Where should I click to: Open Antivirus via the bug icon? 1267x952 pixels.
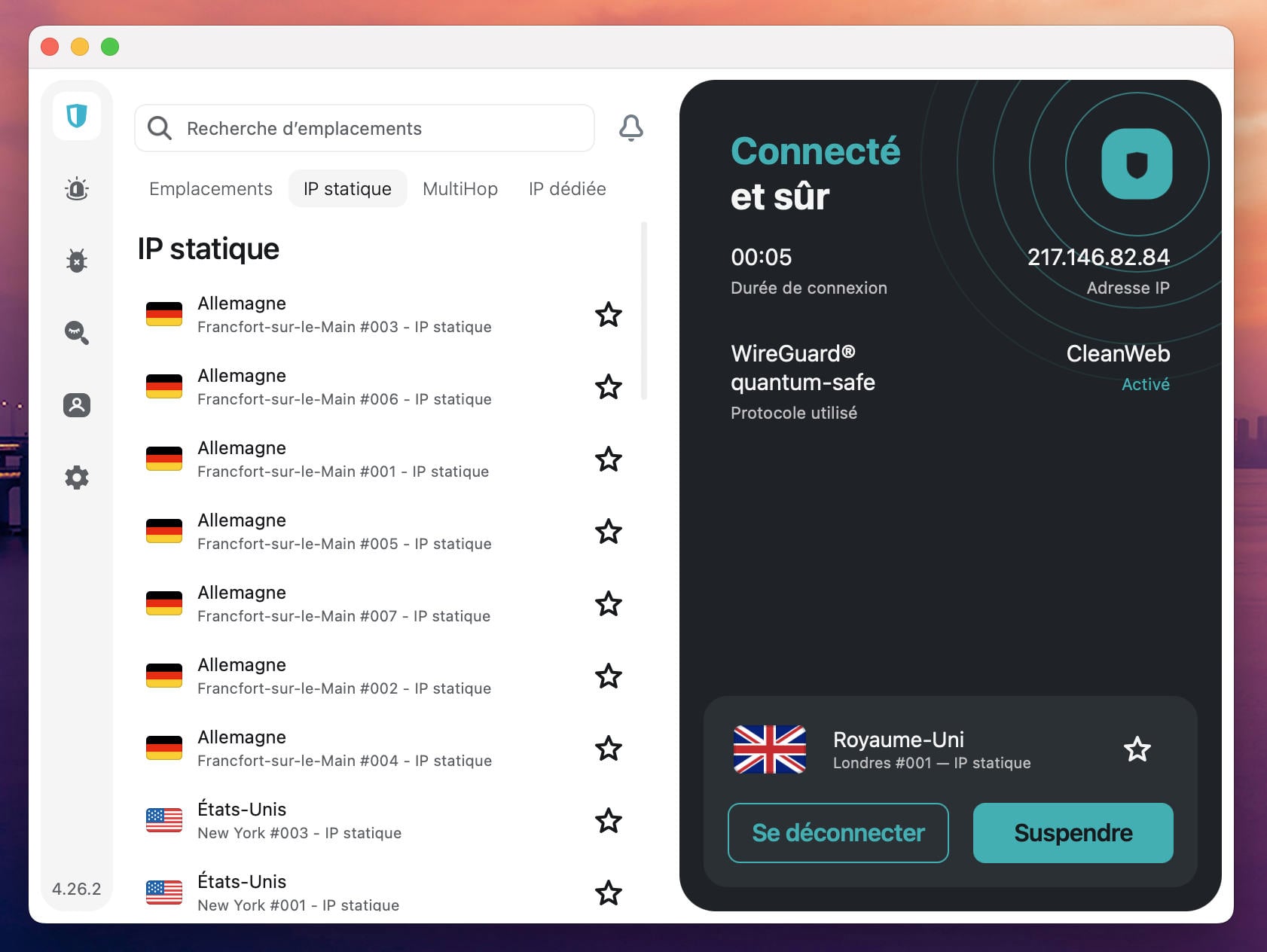76,260
